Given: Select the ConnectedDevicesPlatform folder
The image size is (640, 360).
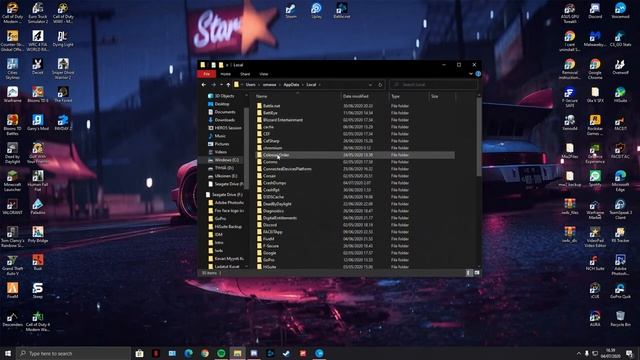Looking at the screenshot, I should 355,169.
